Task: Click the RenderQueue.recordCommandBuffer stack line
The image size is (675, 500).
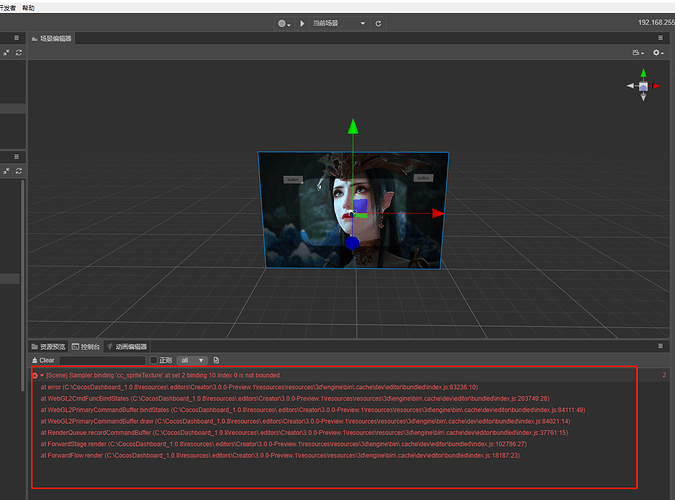Action: [x=304, y=432]
